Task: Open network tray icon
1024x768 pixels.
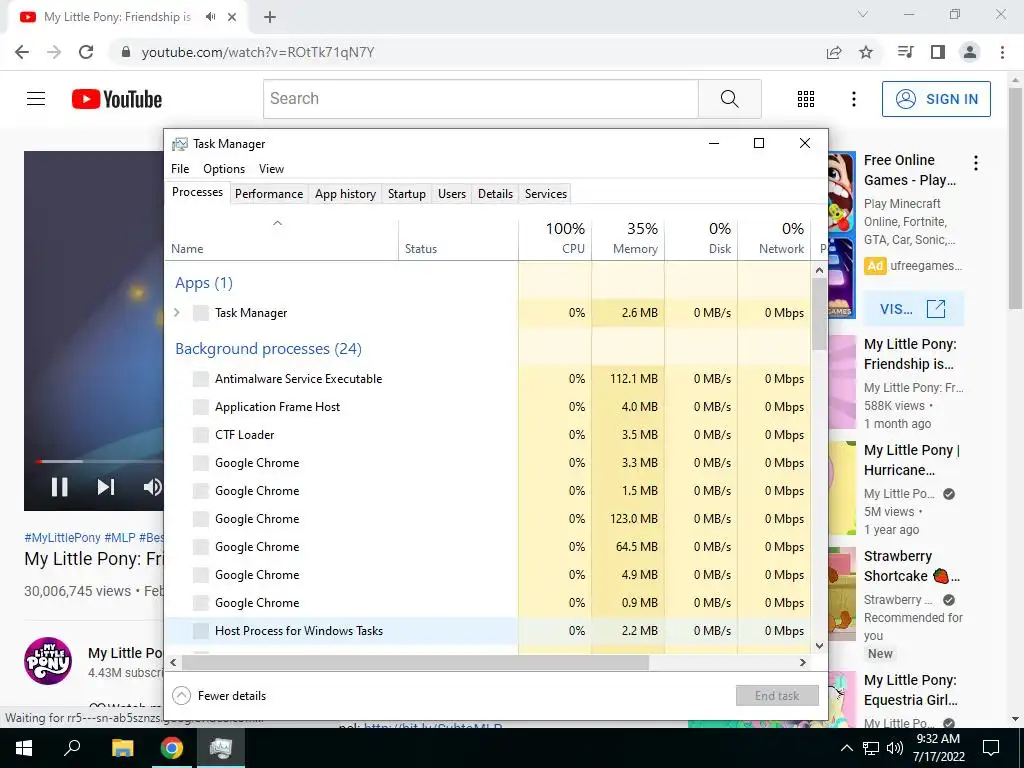Action: coord(871,748)
